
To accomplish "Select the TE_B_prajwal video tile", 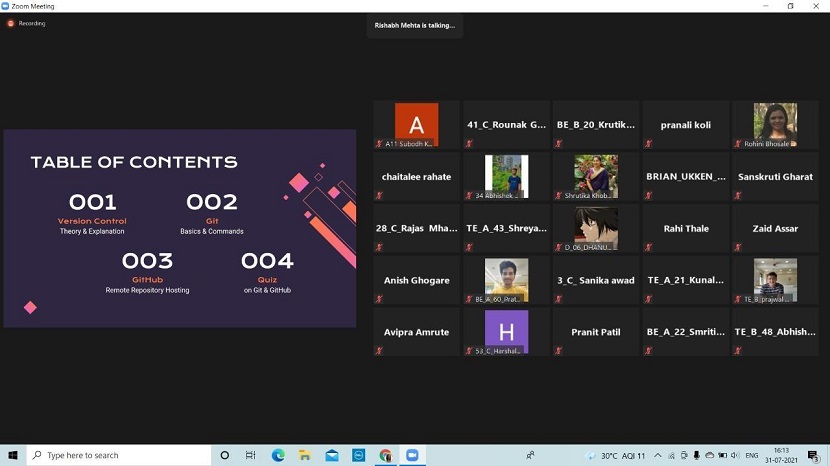I will point(775,280).
